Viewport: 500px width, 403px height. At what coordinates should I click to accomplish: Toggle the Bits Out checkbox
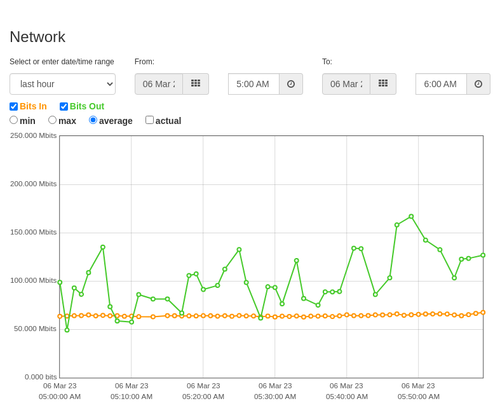(64, 106)
